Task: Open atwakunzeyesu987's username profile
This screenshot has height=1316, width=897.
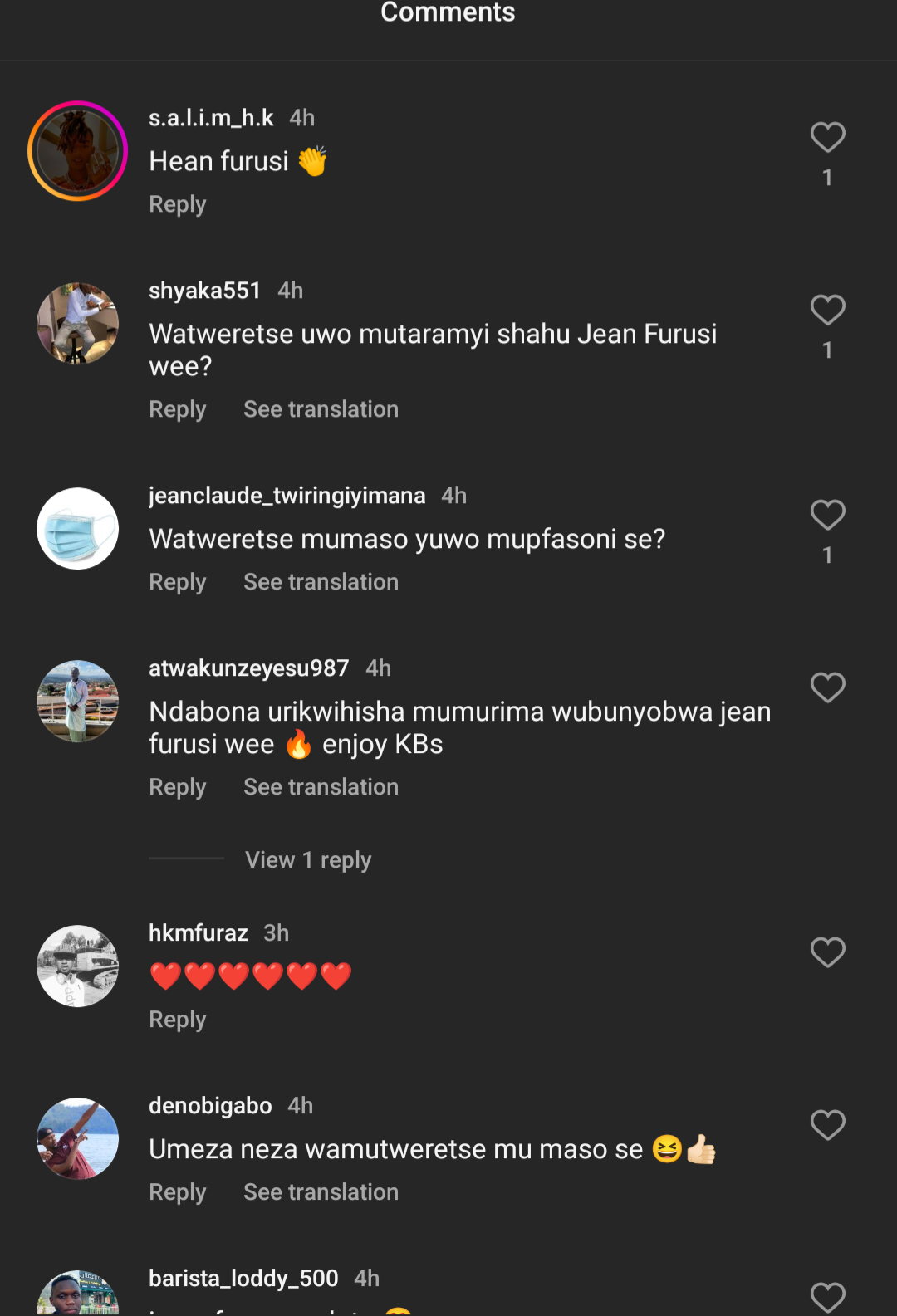Action: (x=248, y=668)
